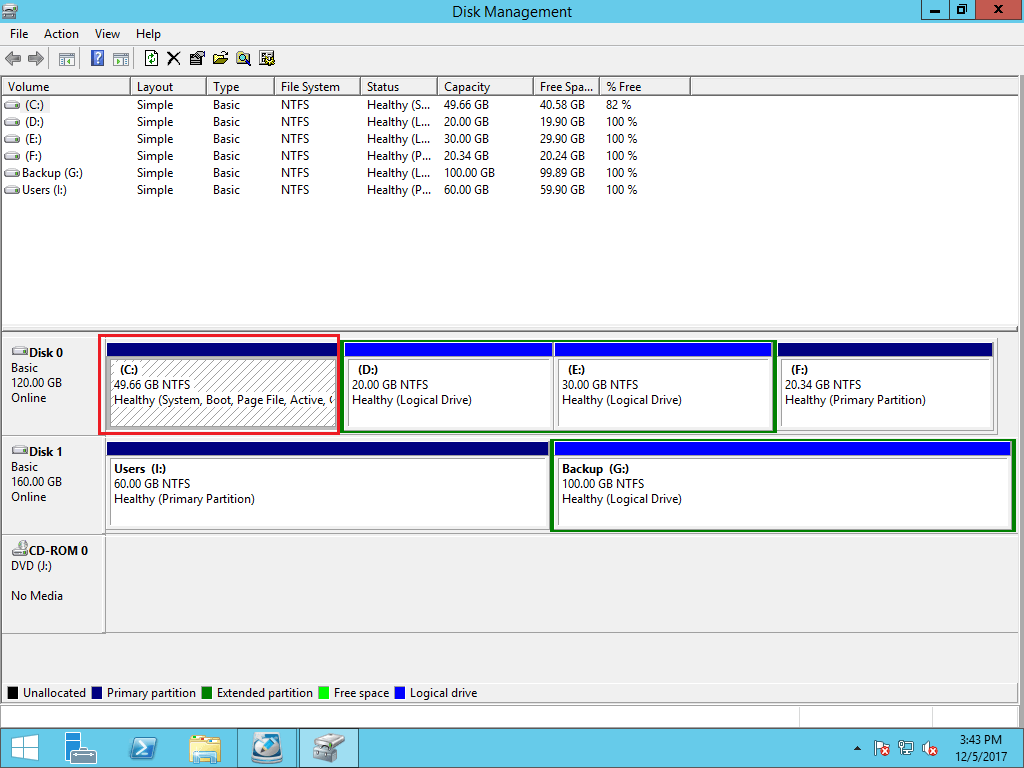Sort by the Type column header
Image resolution: width=1024 pixels, height=768 pixels.
(240, 87)
